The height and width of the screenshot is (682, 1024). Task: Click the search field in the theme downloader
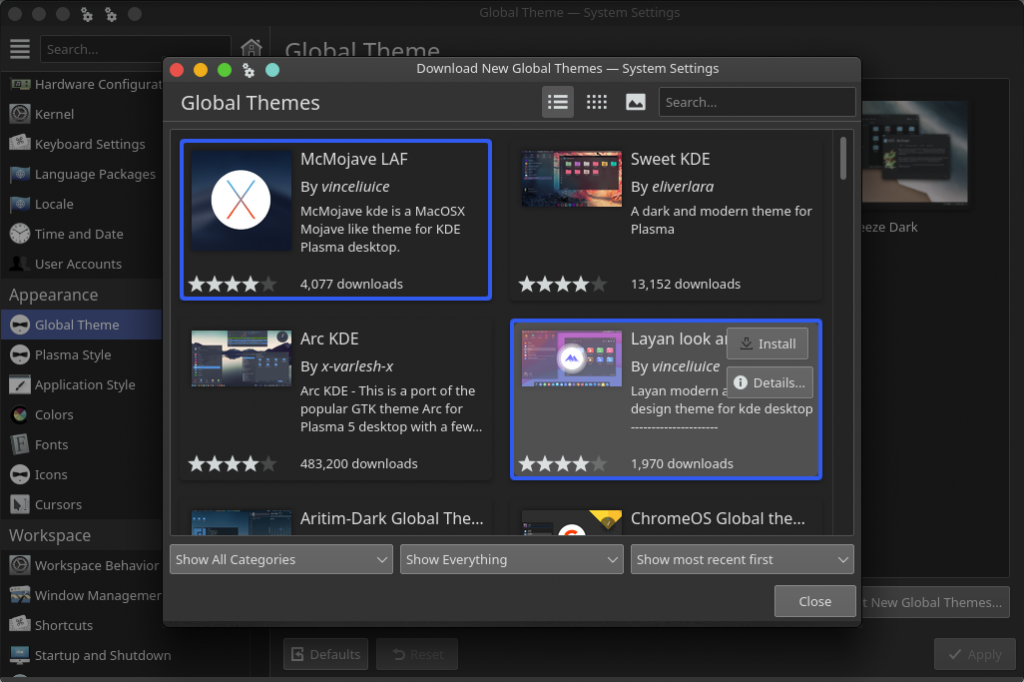pyautogui.click(x=756, y=101)
